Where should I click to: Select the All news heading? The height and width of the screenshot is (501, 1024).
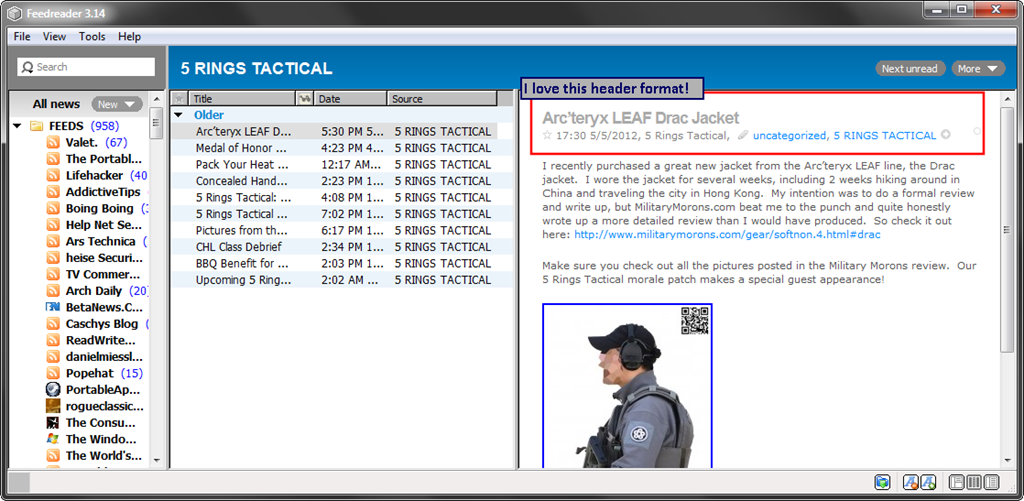(x=56, y=104)
